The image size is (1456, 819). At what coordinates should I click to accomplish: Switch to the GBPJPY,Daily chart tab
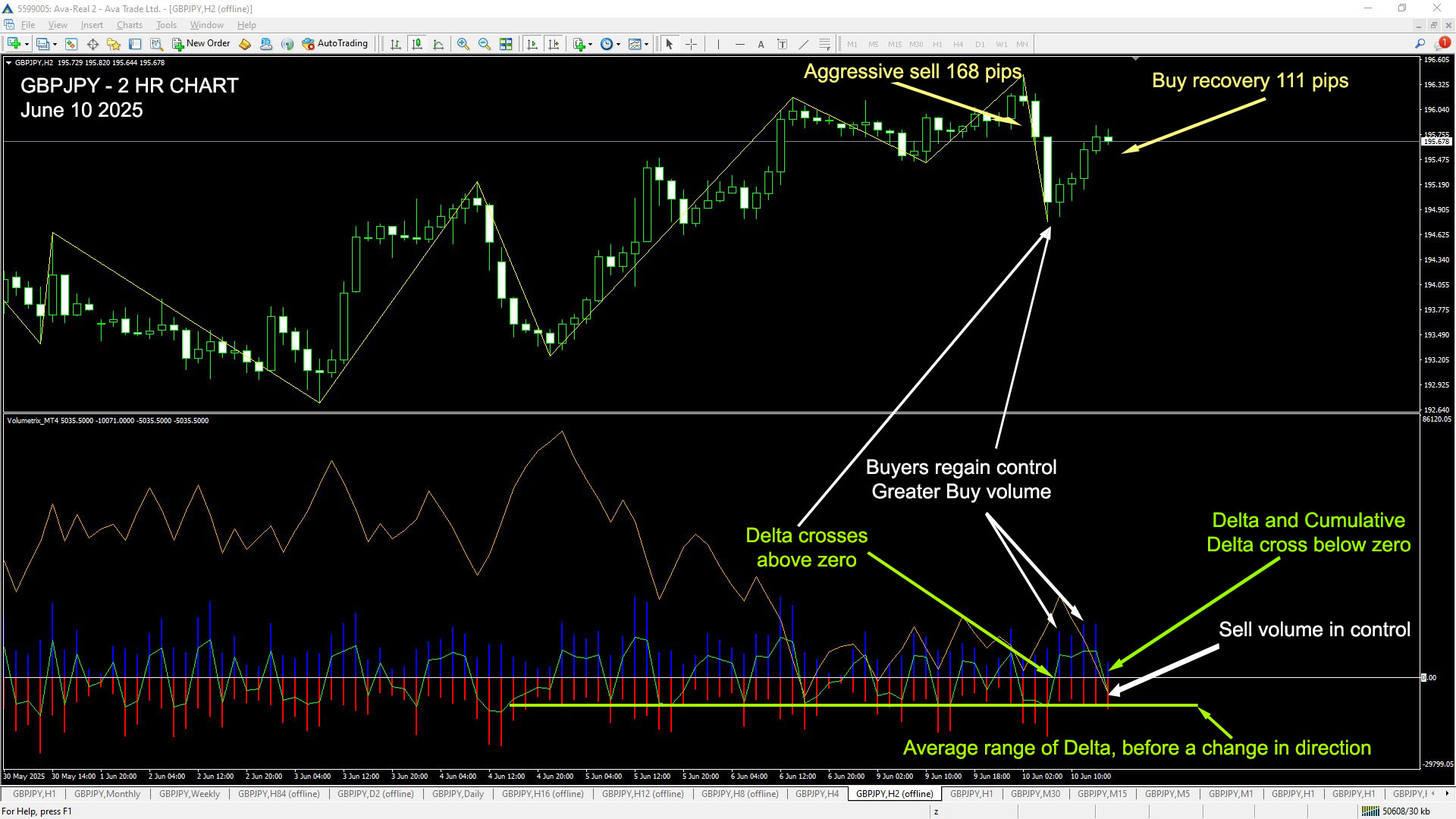click(x=458, y=794)
